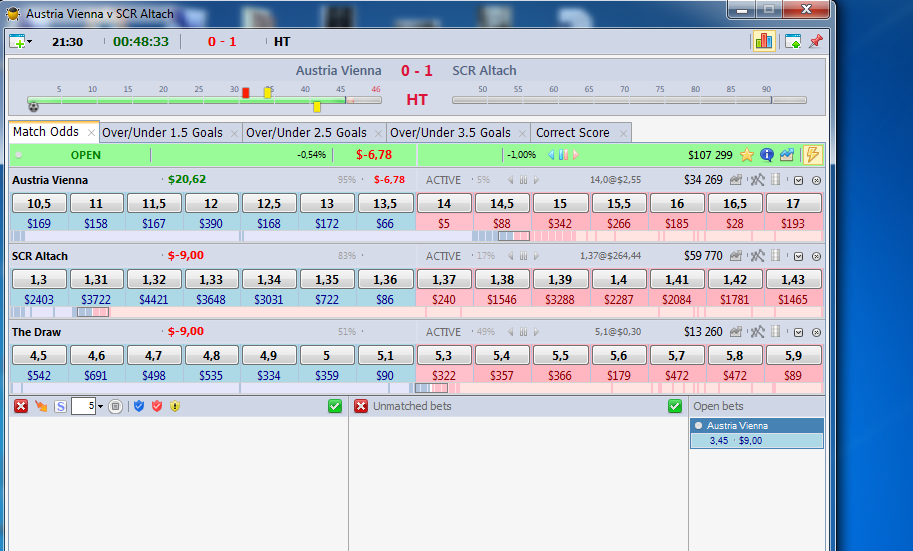Click the orange arrow icon in bet toolbar
Image resolution: width=913 pixels, height=551 pixels.
41,406
